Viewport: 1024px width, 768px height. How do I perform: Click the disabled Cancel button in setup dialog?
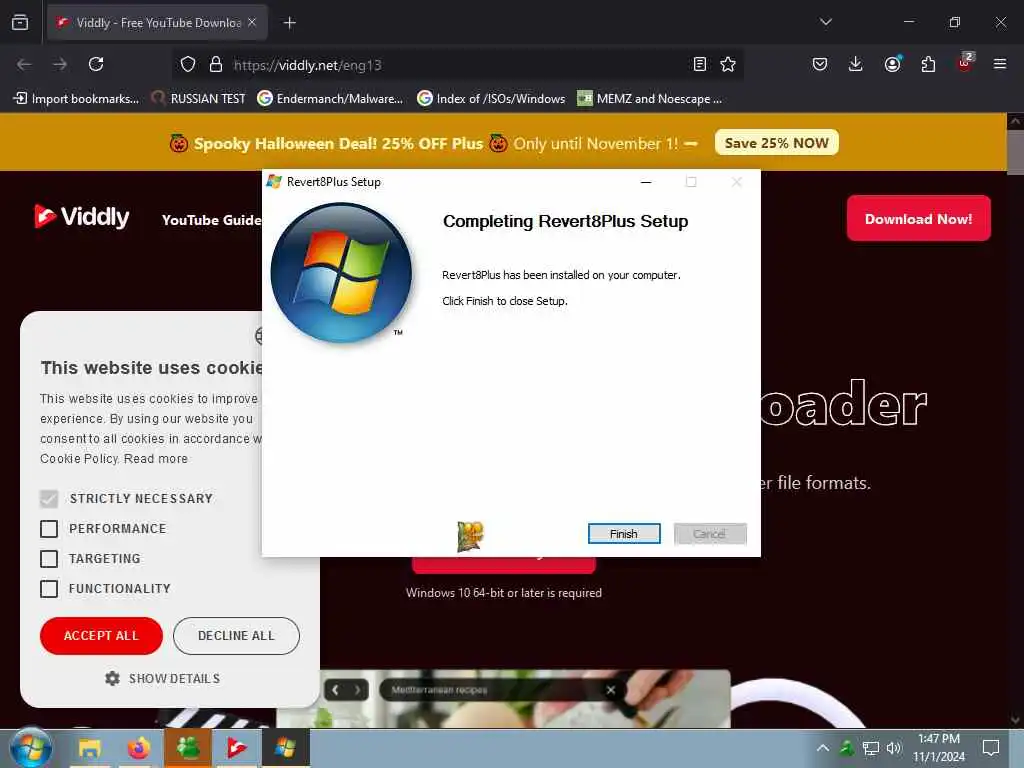click(710, 534)
